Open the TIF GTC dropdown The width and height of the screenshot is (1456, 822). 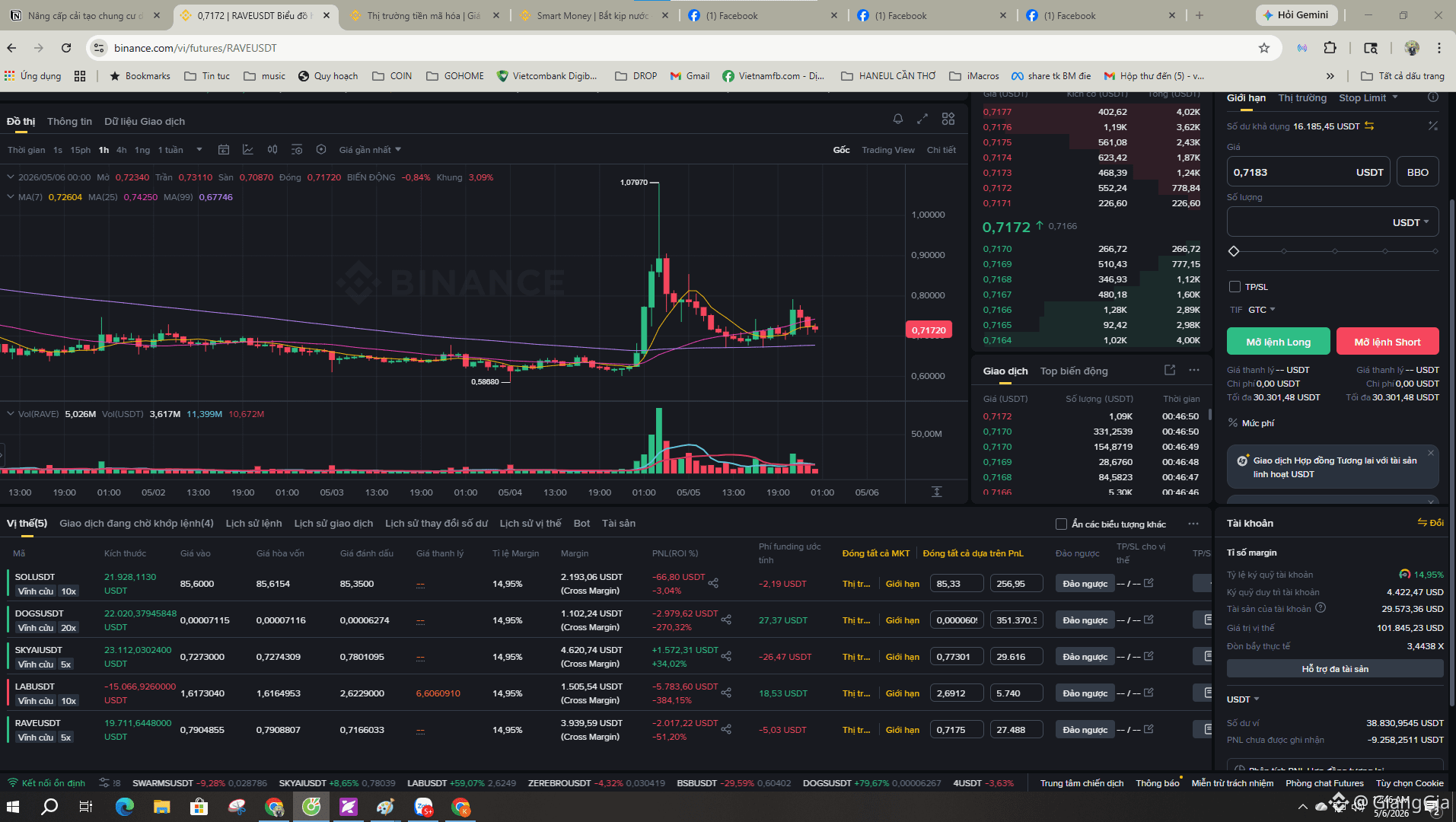click(1261, 310)
